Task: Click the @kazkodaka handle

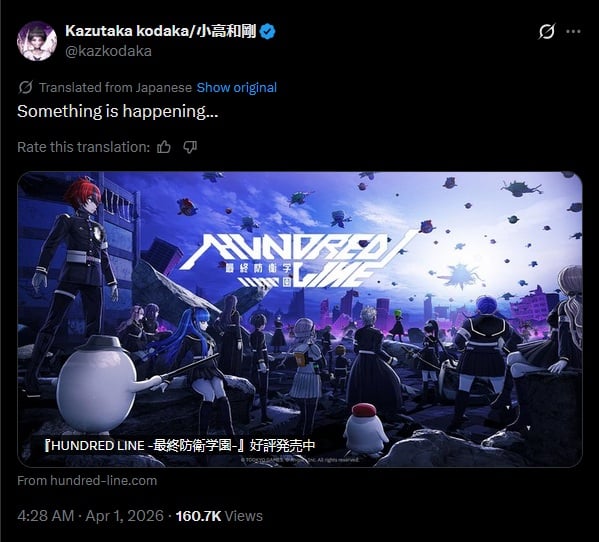Action: point(108,51)
